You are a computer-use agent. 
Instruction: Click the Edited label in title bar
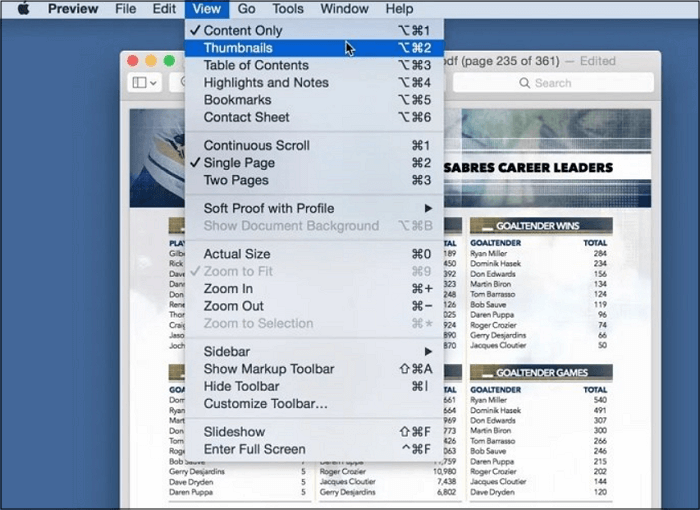click(x=597, y=61)
